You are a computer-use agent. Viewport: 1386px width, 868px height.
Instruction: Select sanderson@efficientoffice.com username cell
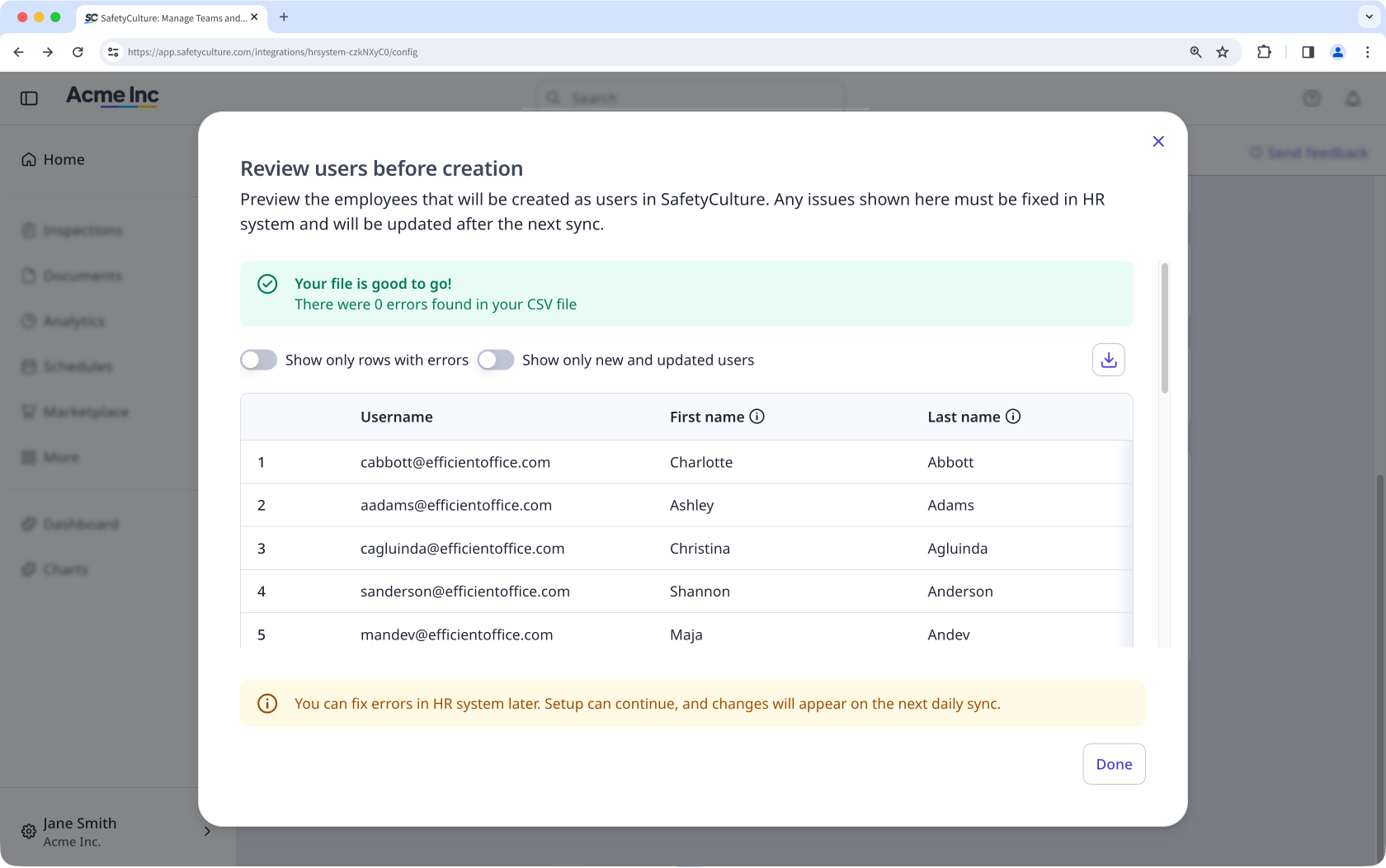[x=465, y=592]
